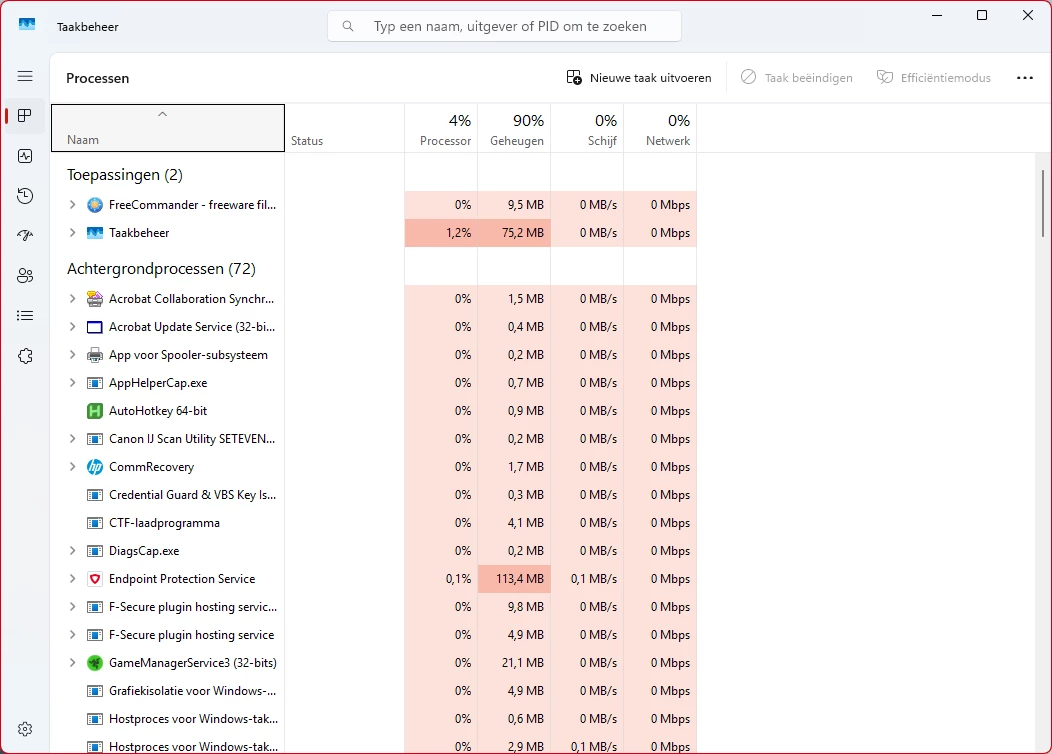This screenshot has height=754, width=1052.
Task: Click the Acrobat Update Service icon
Action: [x=95, y=327]
